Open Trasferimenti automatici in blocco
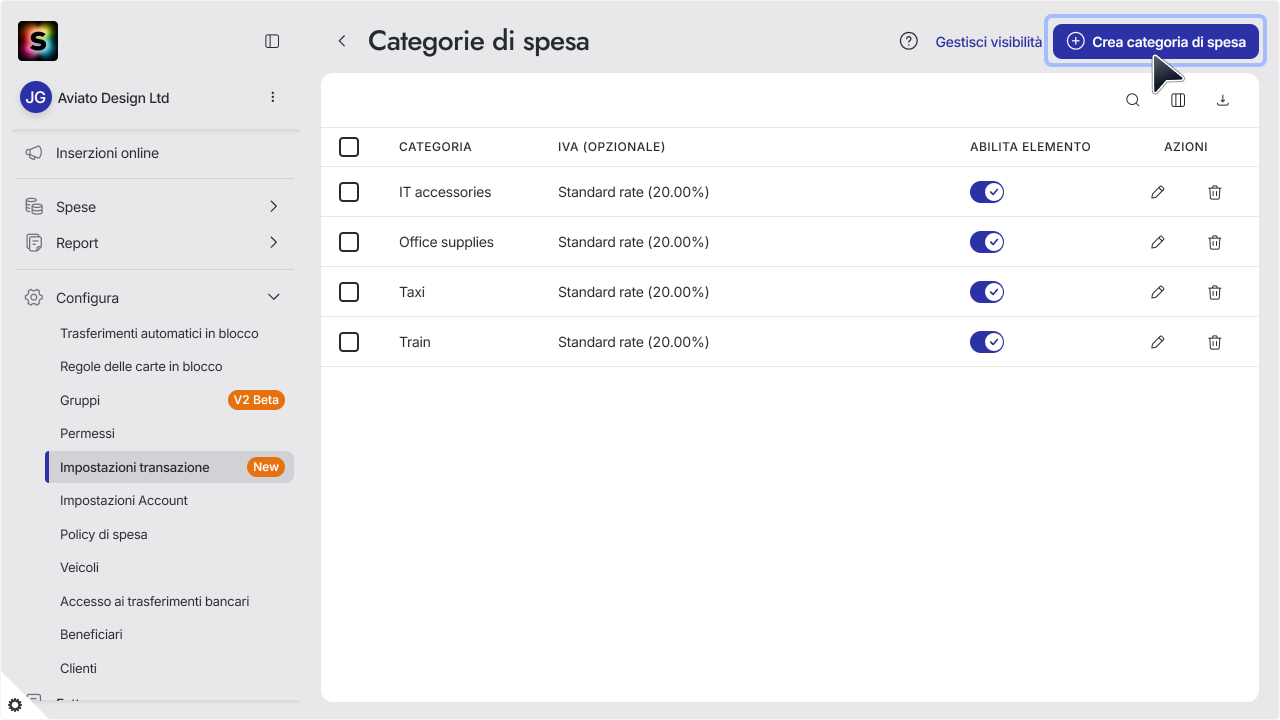The width and height of the screenshot is (1280, 720). [x=159, y=333]
